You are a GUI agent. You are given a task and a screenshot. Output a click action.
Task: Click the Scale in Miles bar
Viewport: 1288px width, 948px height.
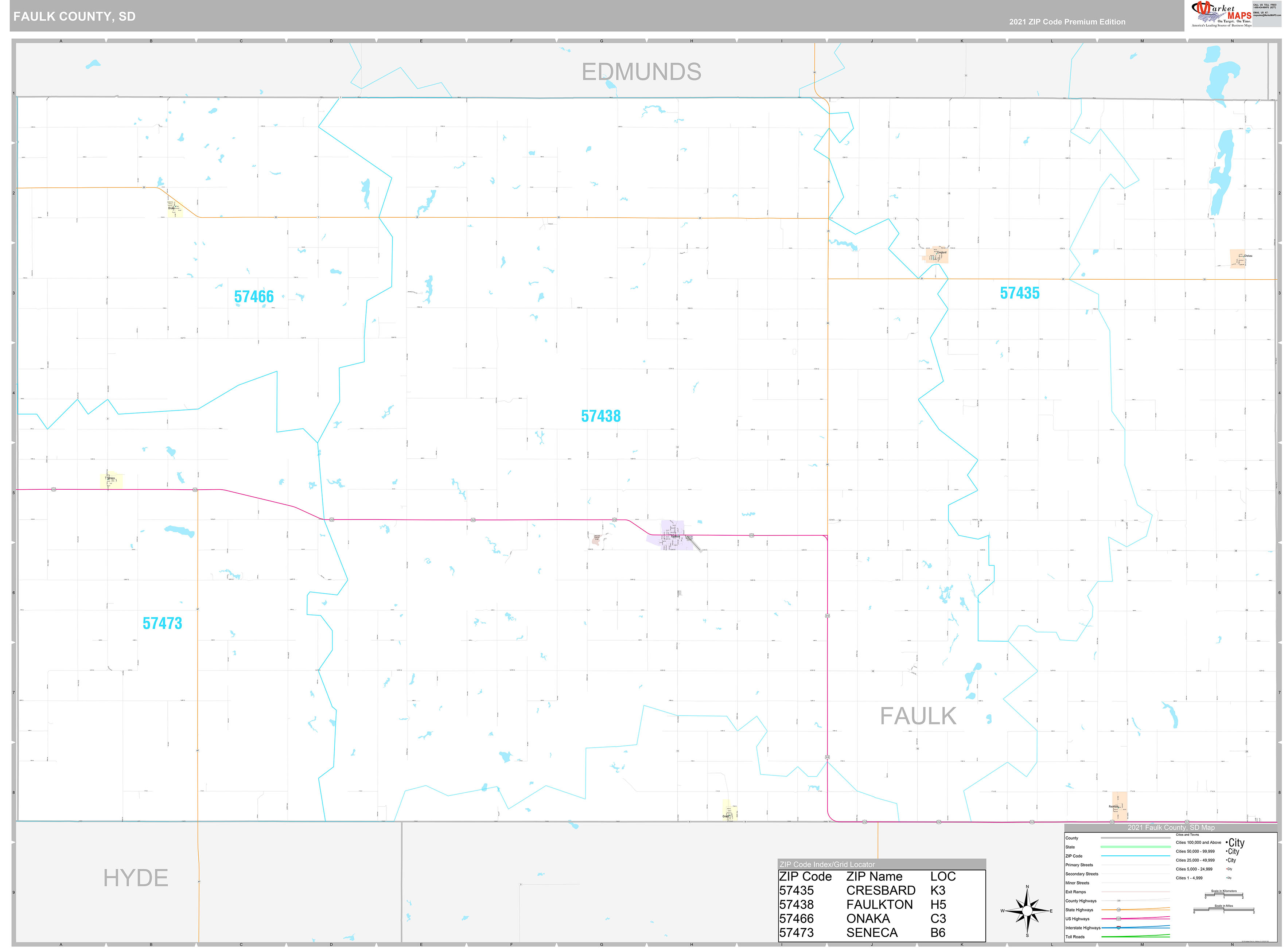(1224, 910)
